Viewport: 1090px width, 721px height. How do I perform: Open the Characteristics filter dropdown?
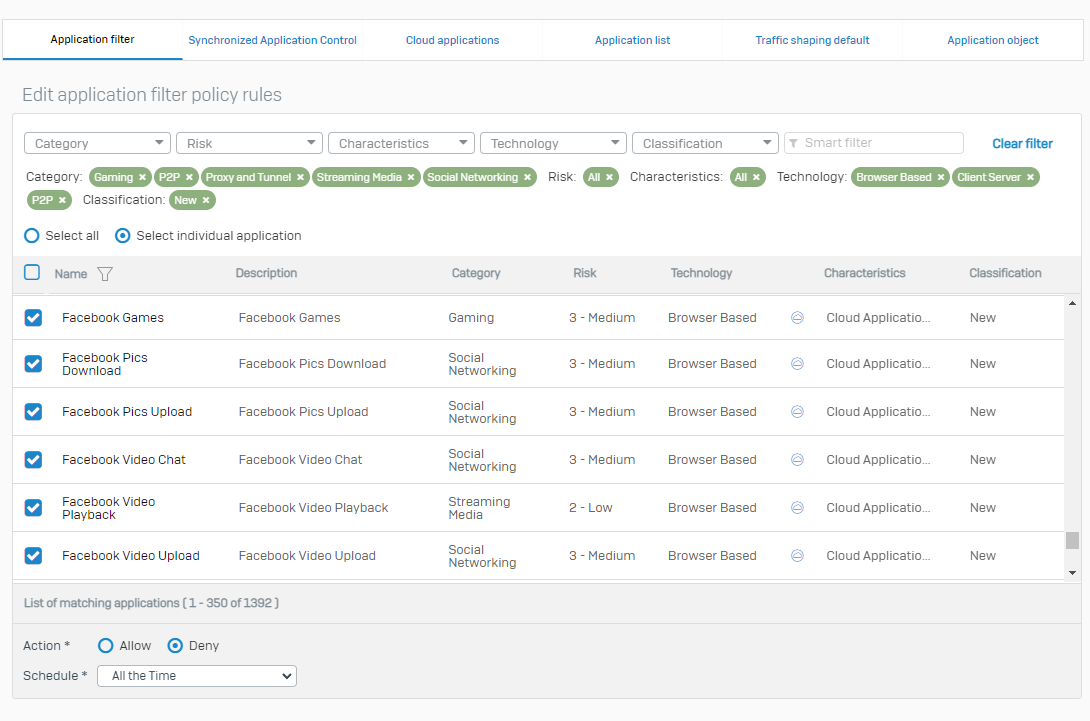point(401,143)
